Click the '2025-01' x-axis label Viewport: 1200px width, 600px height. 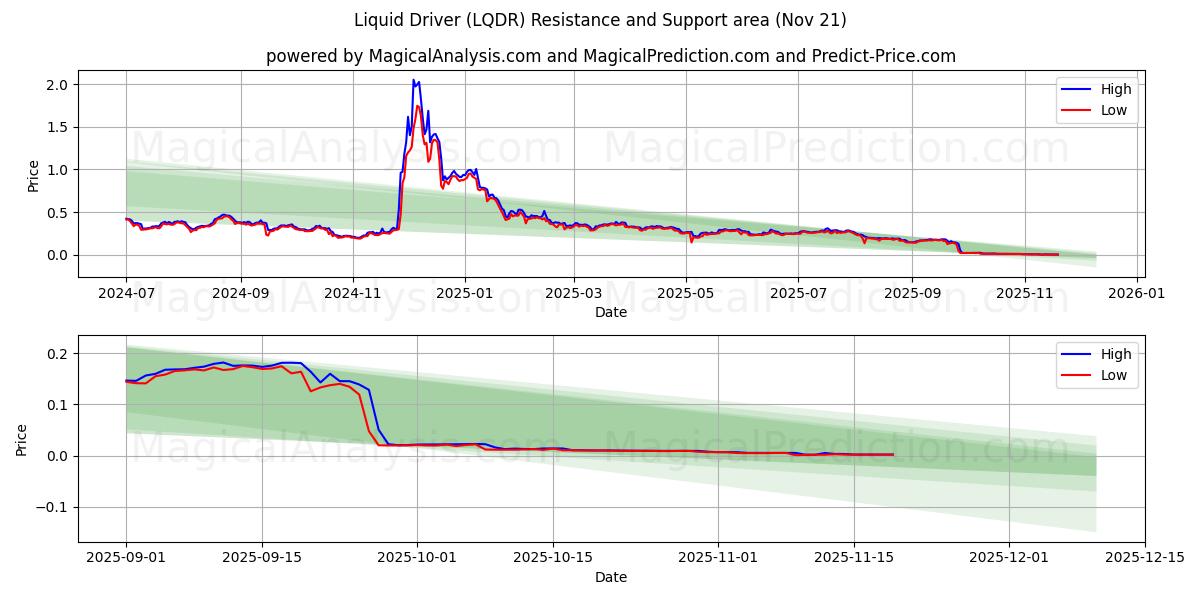[x=465, y=294]
